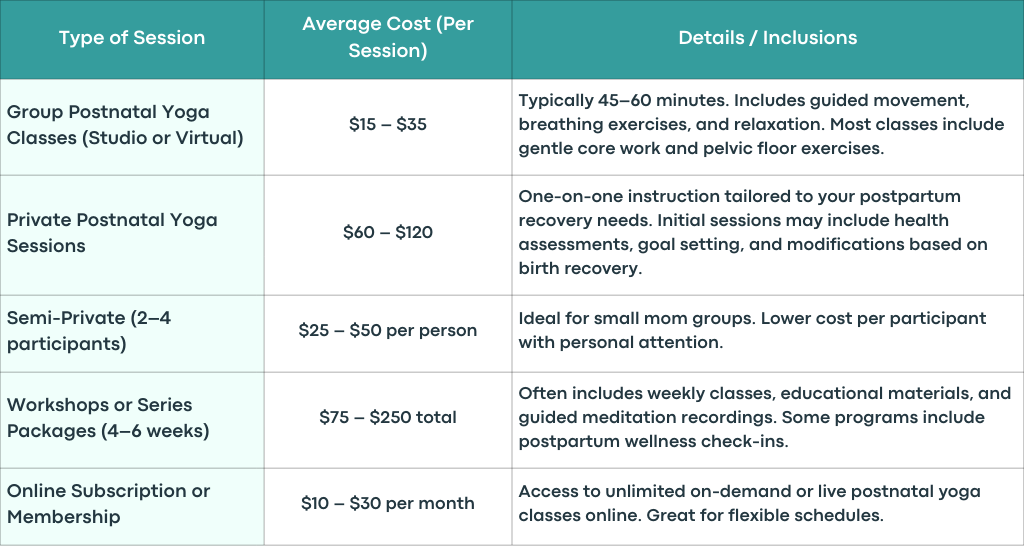1024x546 pixels.
Task: Click the $10 – $30 per month cell
Action: tap(388, 504)
